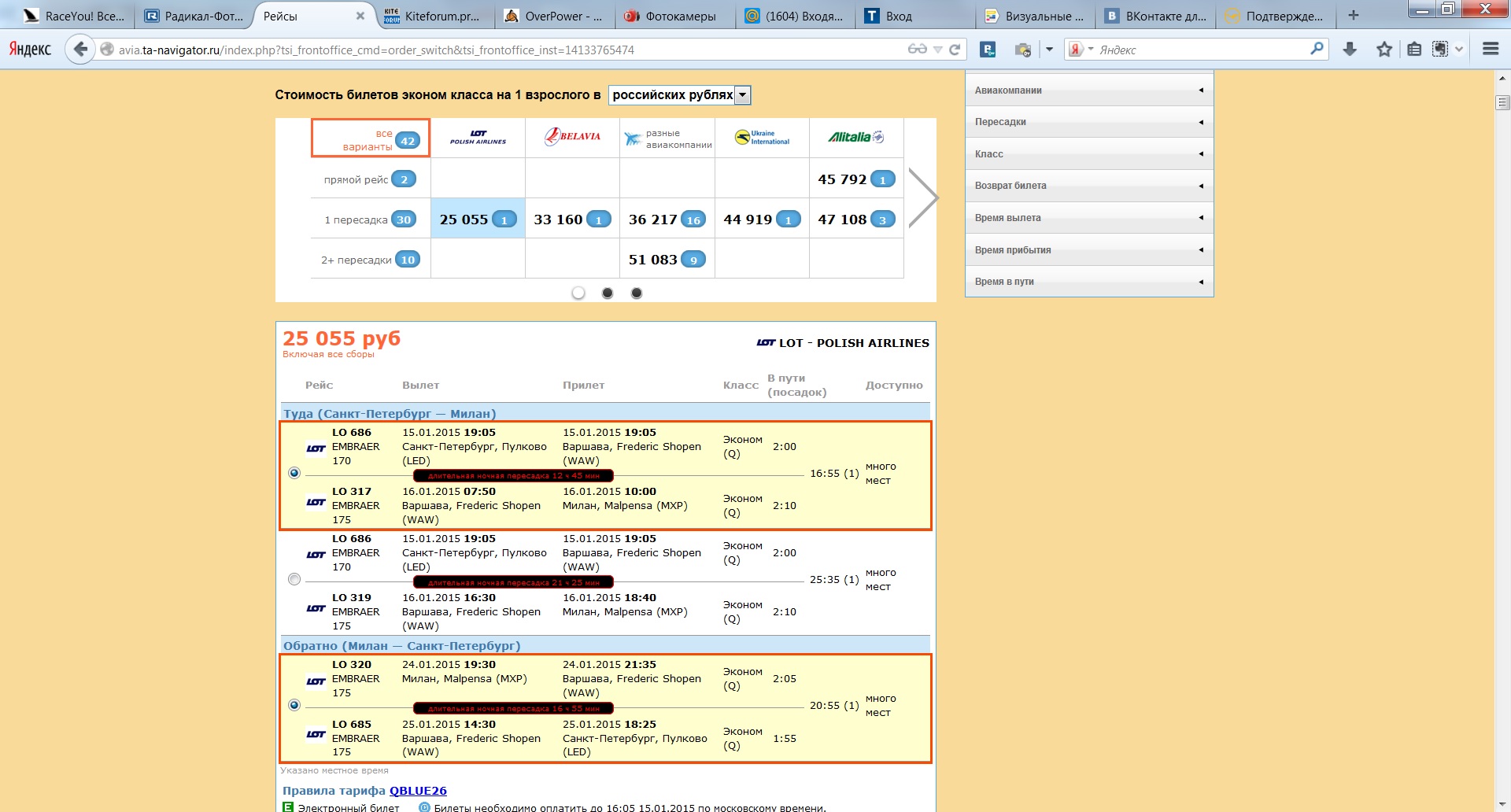1511x812 pixels.
Task: Choose the 47 108 Alitalia transfer price
Action: (856, 220)
